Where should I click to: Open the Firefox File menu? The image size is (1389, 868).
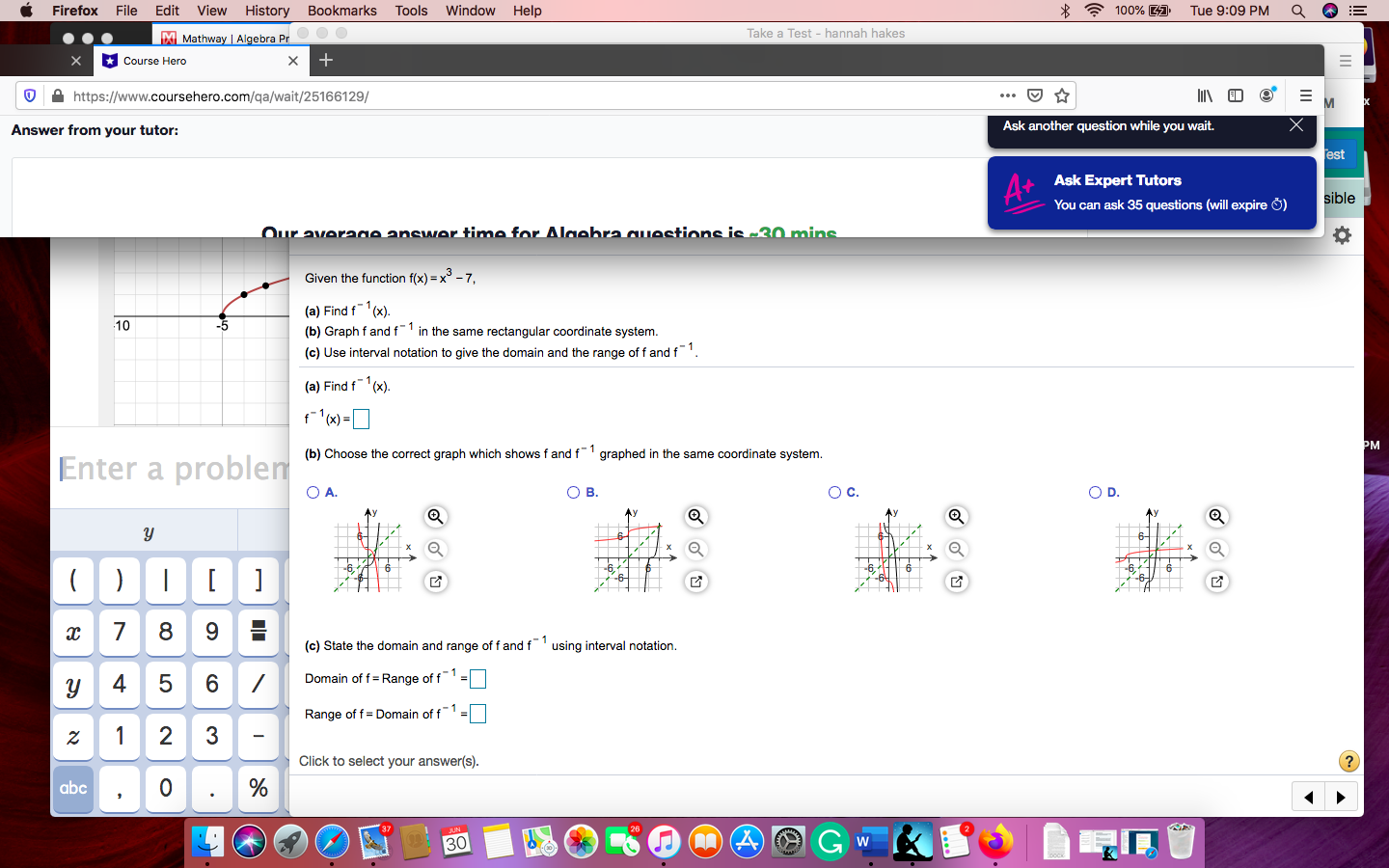(x=126, y=11)
